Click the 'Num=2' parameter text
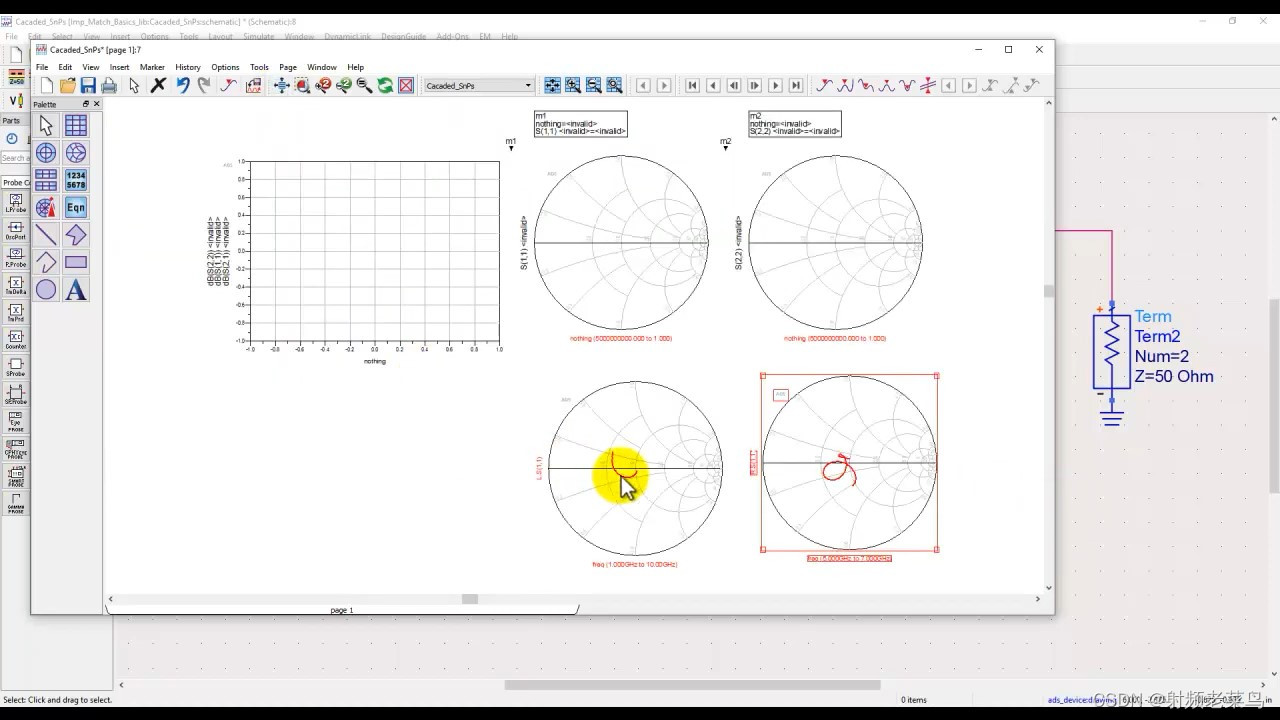 (1161, 356)
